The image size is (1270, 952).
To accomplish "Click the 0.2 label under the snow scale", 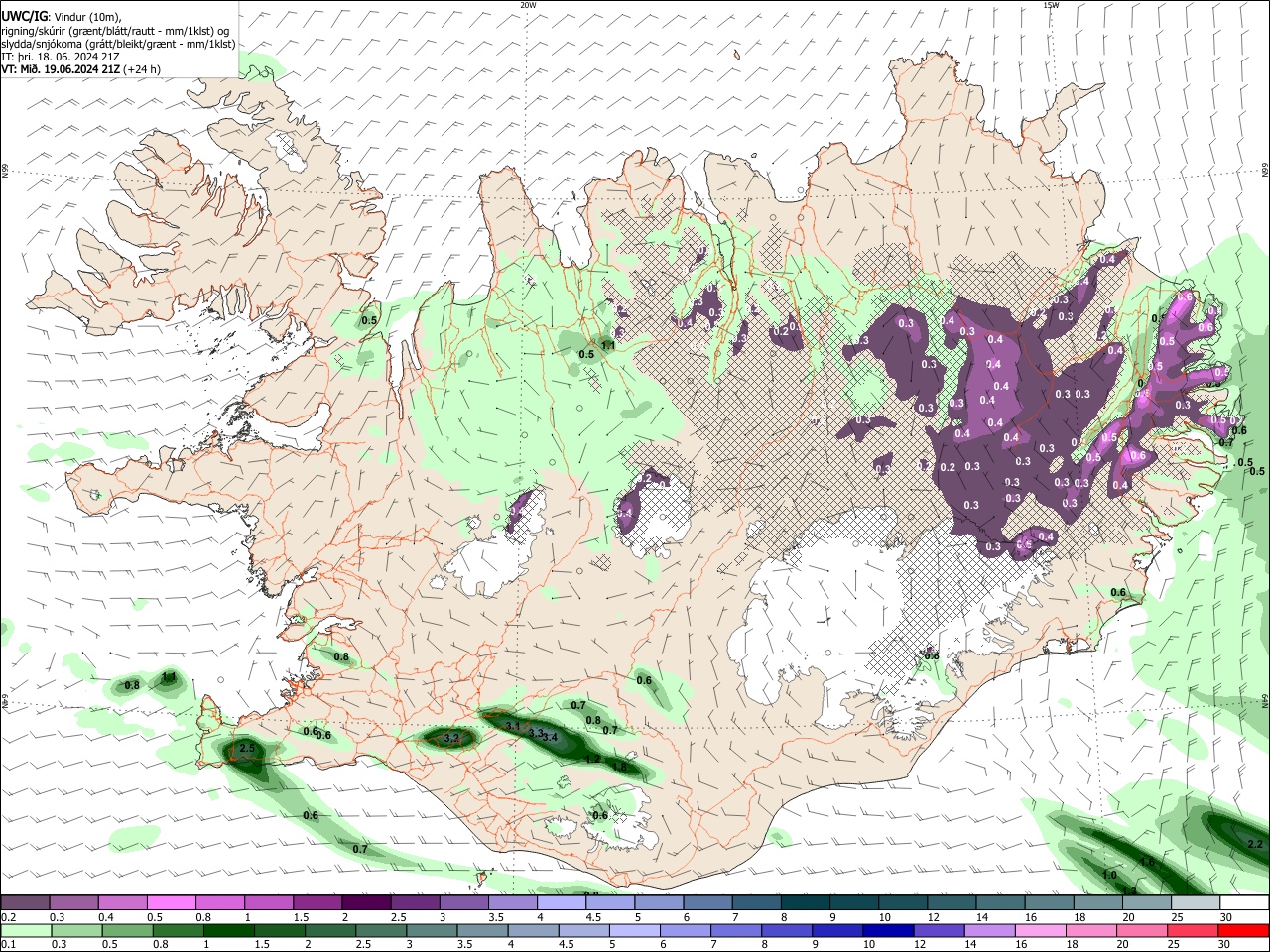I will point(8,917).
